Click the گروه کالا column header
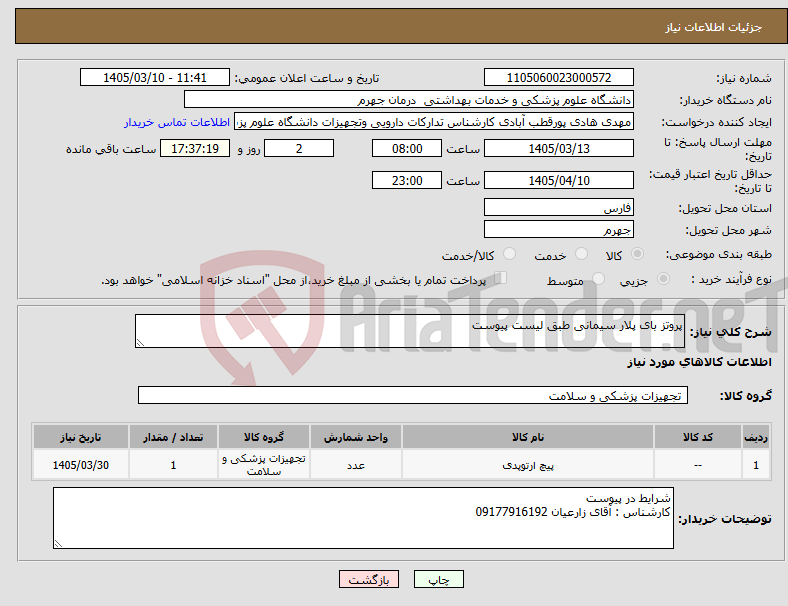Image resolution: width=788 pixels, height=606 pixels. coord(264,437)
